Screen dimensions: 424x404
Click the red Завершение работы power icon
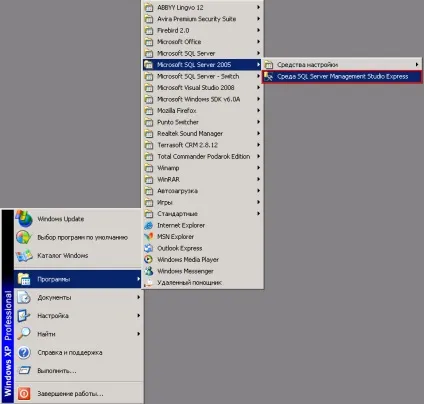(24, 394)
